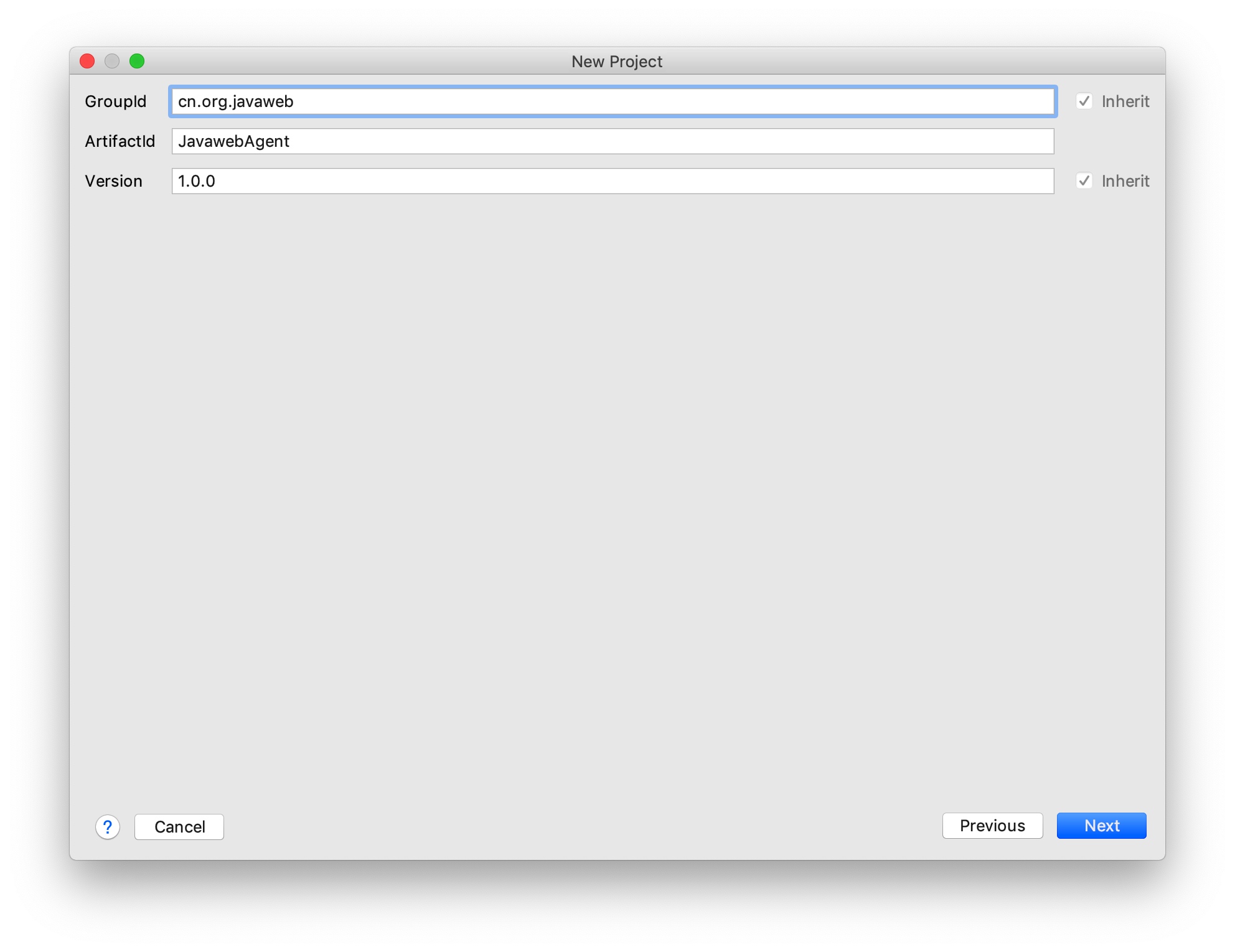The image size is (1235, 952).
Task: Click the JavawebAgent text in ArtifactId
Action: 233,141
